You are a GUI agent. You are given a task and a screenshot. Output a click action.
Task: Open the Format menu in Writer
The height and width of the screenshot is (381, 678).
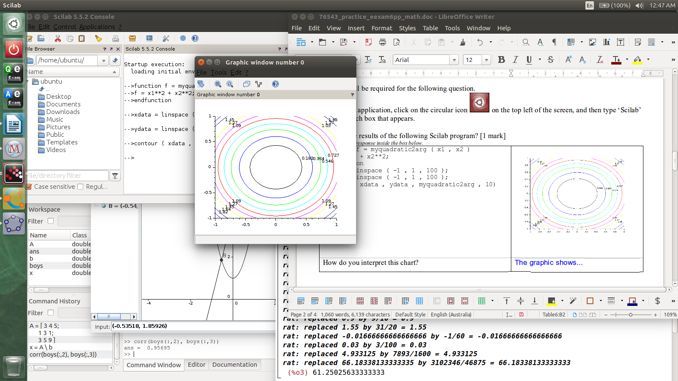pyautogui.click(x=381, y=28)
